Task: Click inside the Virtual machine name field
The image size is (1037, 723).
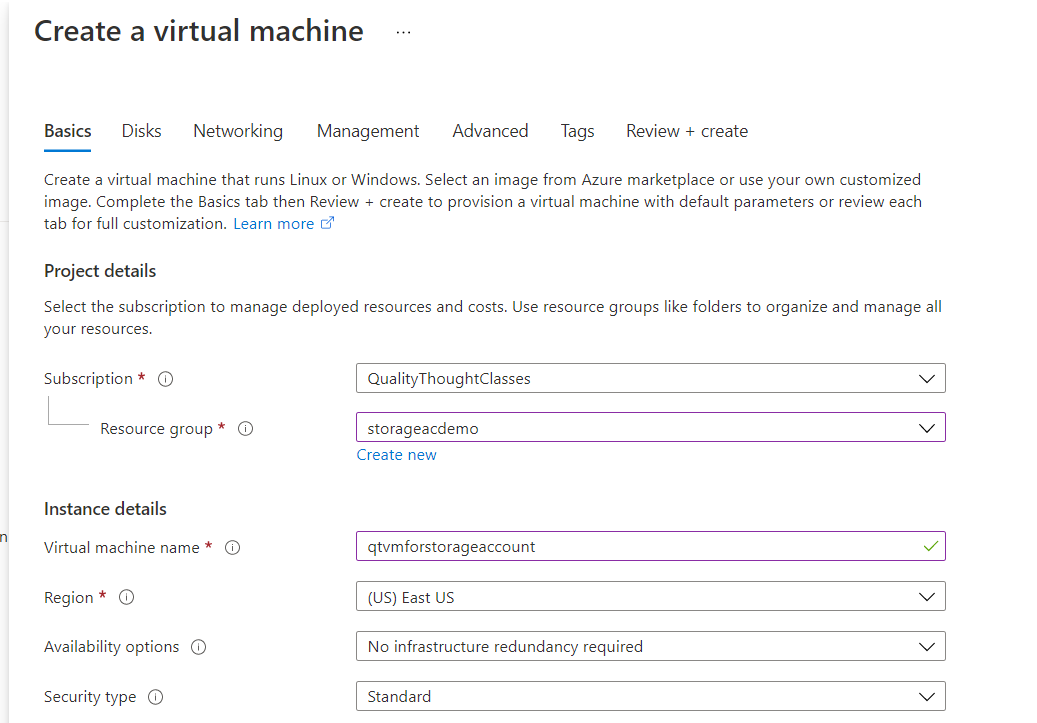Action: pyautogui.click(x=600, y=546)
